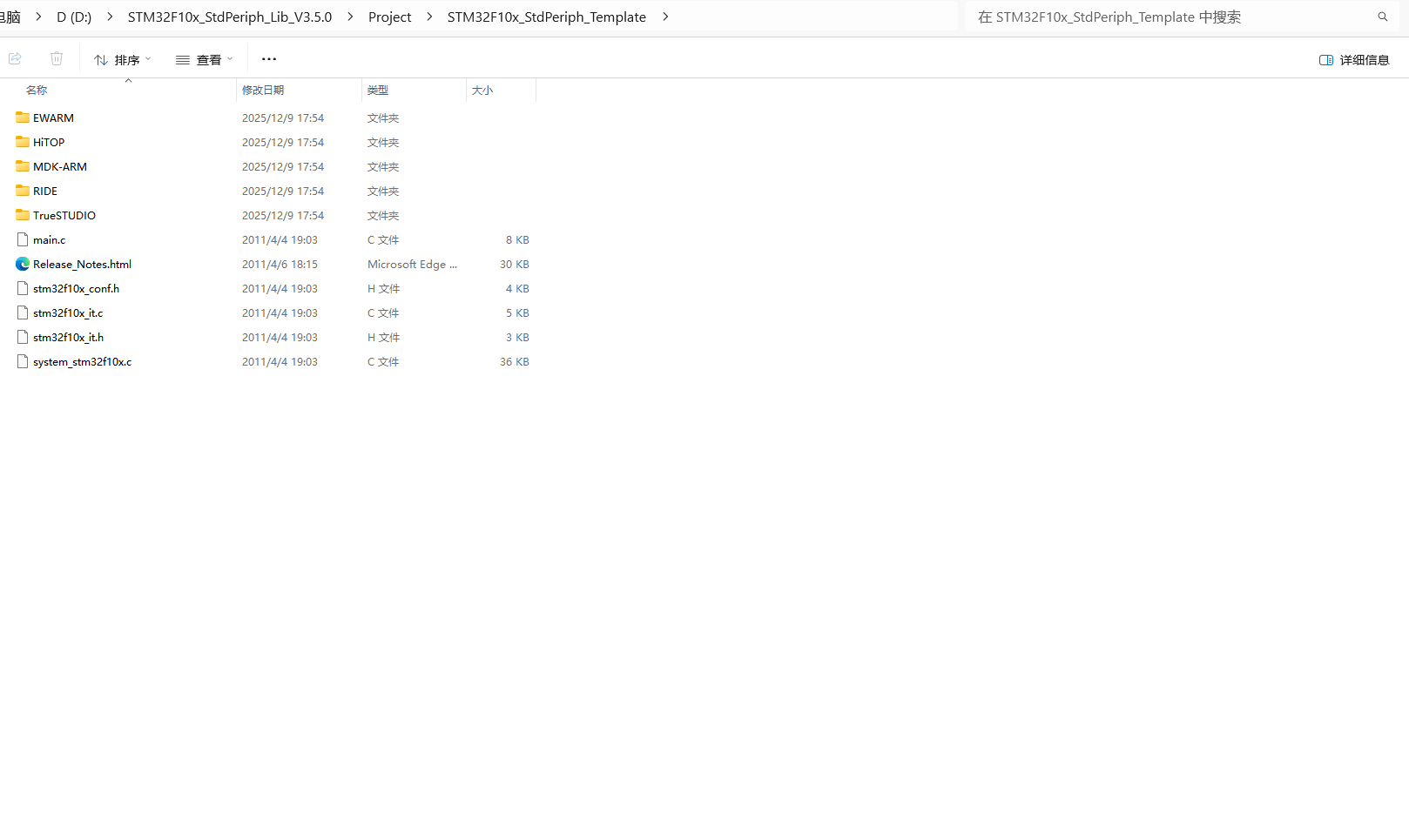The width and height of the screenshot is (1409, 840).
Task: Click Microsoft Edge type cell of Release_Notes.html
Action: click(x=412, y=264)
